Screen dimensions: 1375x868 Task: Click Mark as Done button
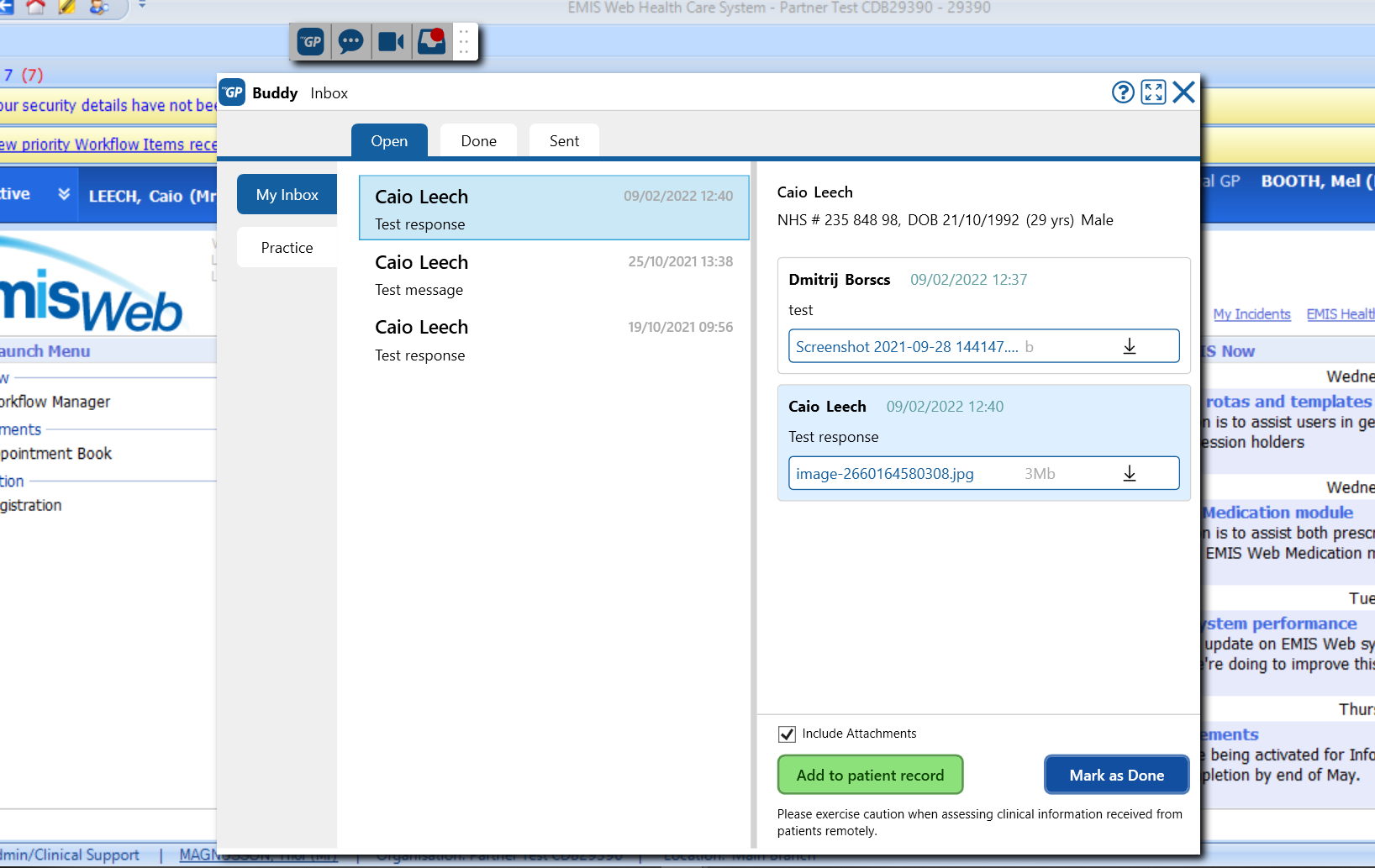coord(1116,775)
